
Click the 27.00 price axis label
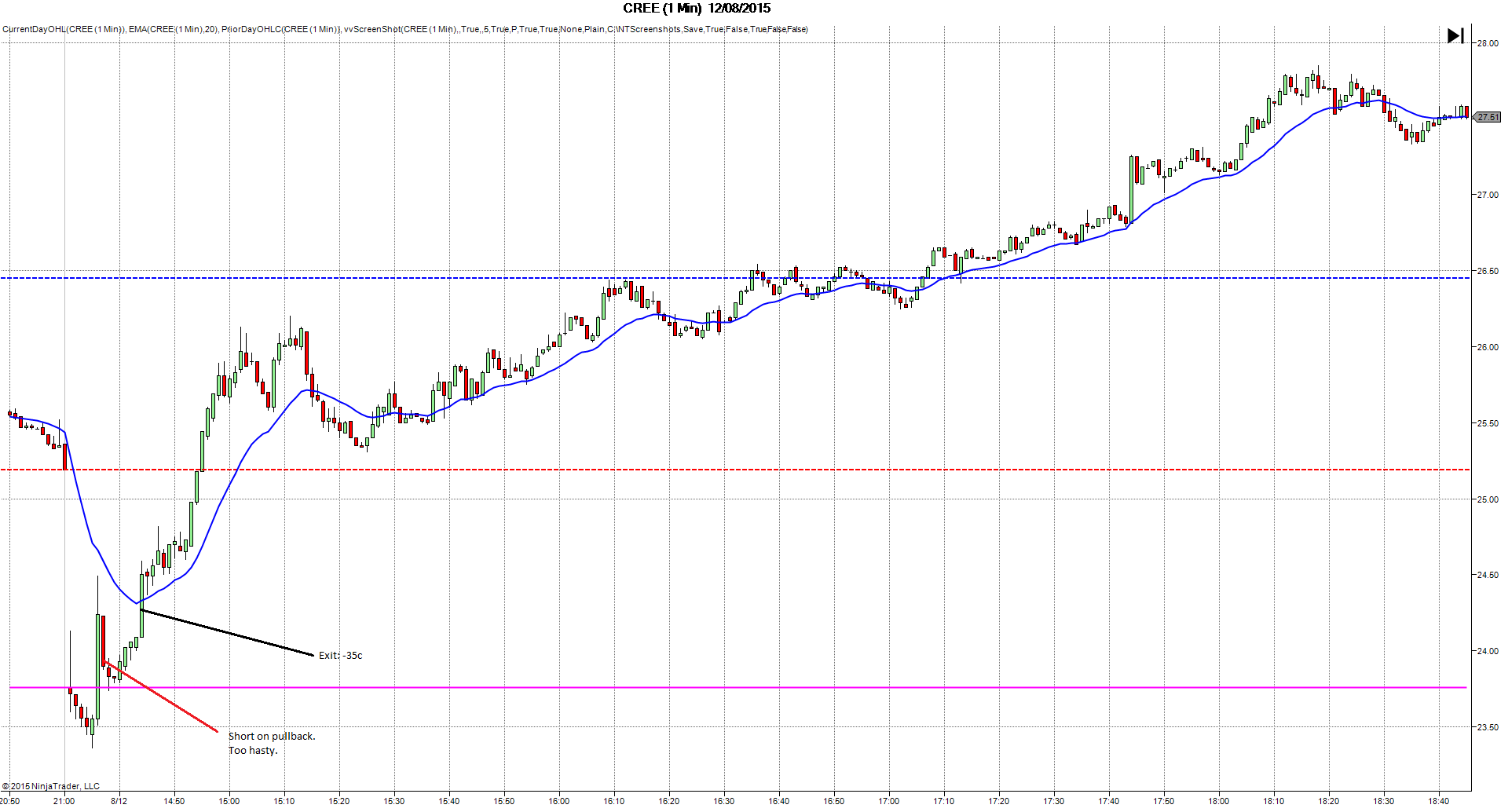pyautogui.click(x=1488, y=195)
